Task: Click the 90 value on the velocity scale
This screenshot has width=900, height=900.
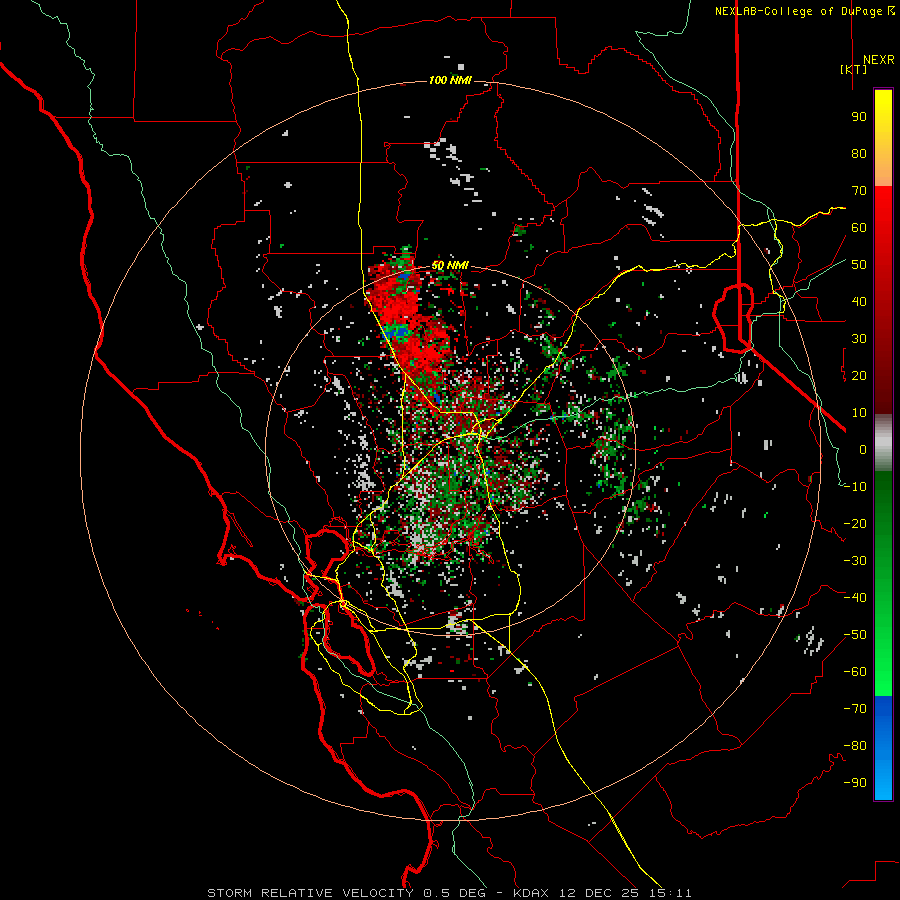Action: 859,117
